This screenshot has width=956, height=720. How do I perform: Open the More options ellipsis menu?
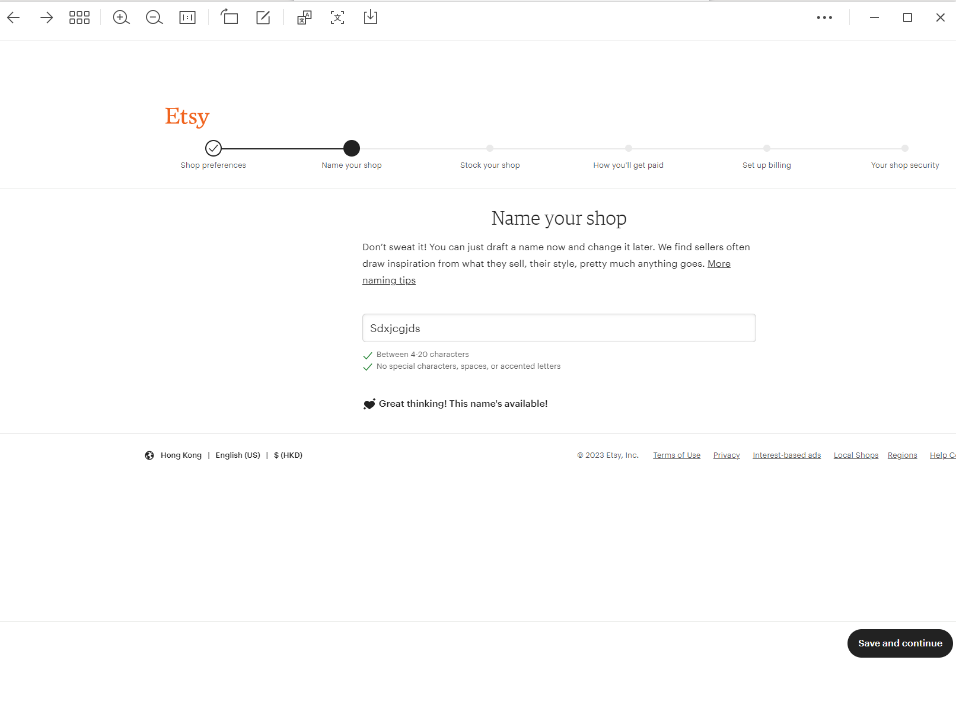tap(824, 17)
